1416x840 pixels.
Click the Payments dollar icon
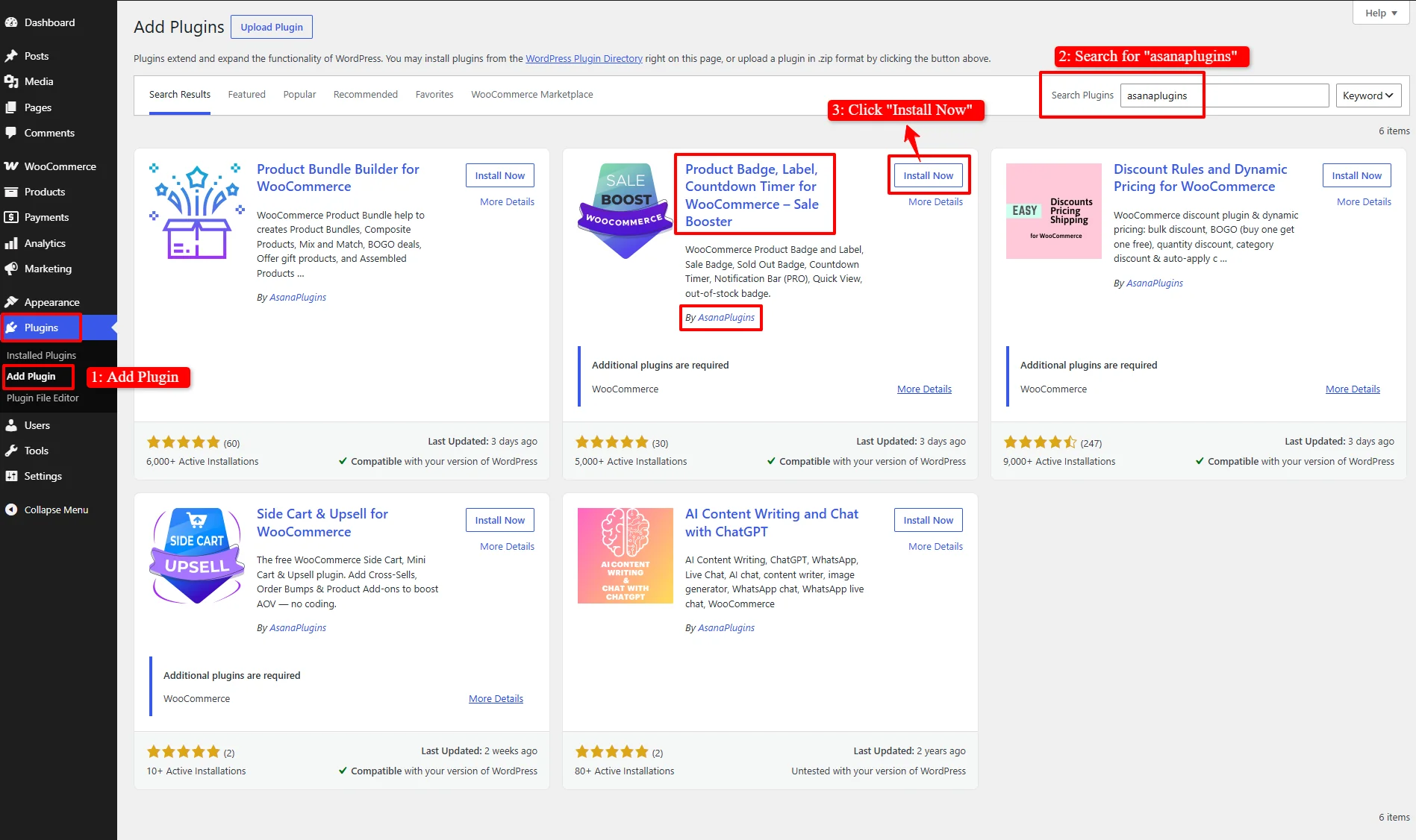click(11, 217)
